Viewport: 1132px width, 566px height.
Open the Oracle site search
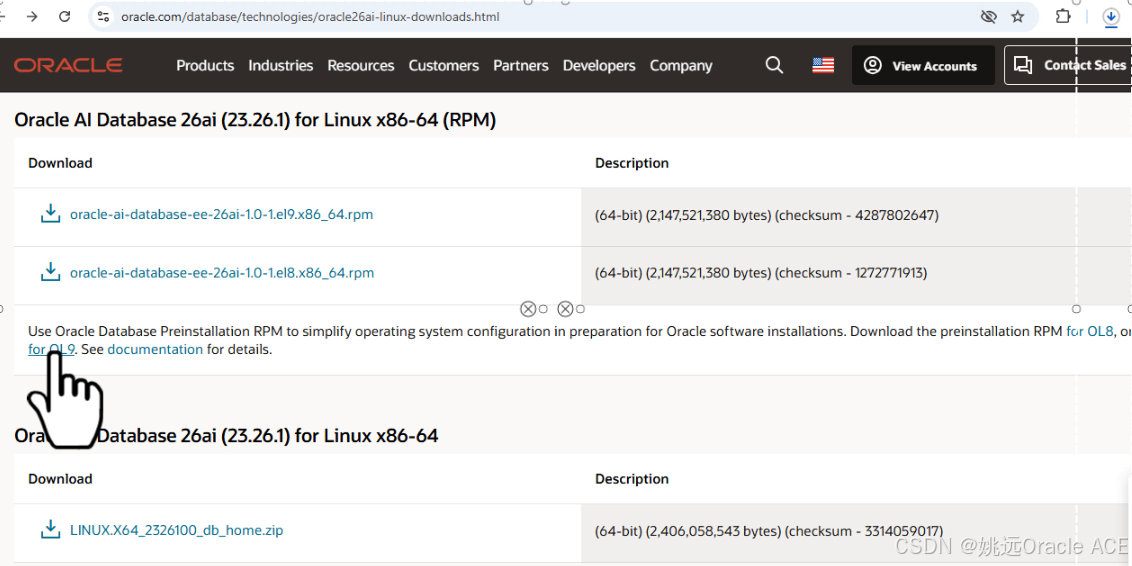774,65
